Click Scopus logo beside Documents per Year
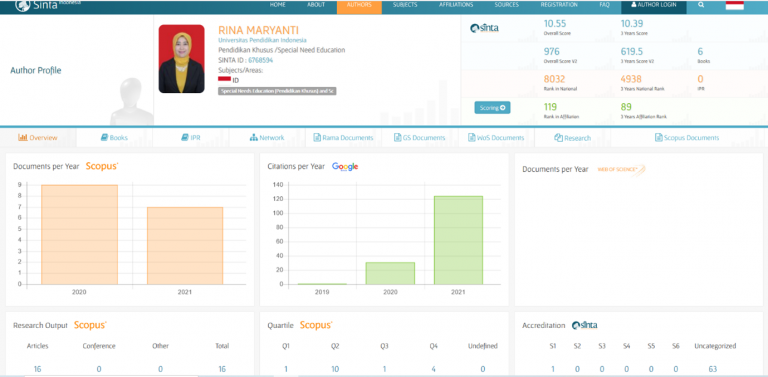The width and height of the screenshot is (768, 377). (102, 166)
